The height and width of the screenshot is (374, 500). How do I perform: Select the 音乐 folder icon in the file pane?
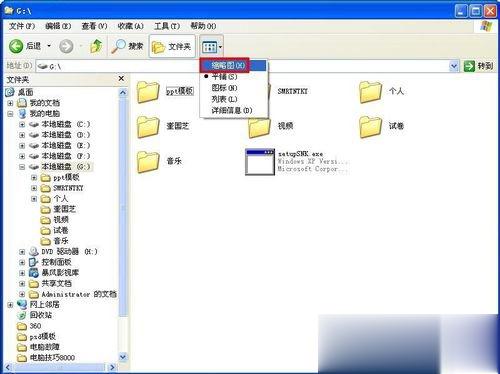[x=148, y=161]
